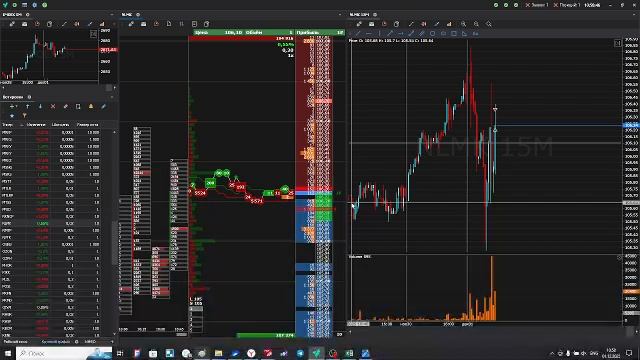Click the blue current-price label on 15M price axis

631,126
